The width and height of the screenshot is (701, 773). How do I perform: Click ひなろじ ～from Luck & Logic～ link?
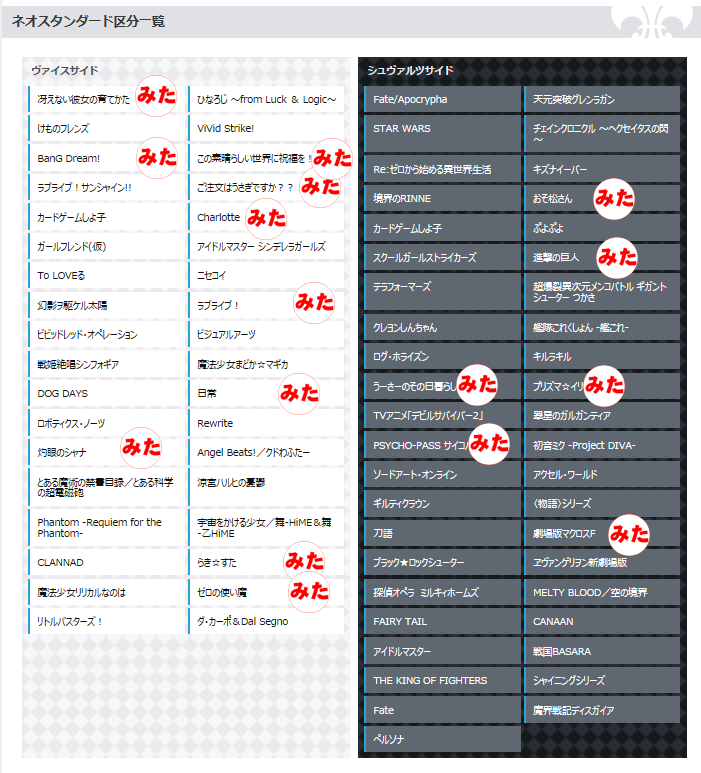[x=266, y=99]
